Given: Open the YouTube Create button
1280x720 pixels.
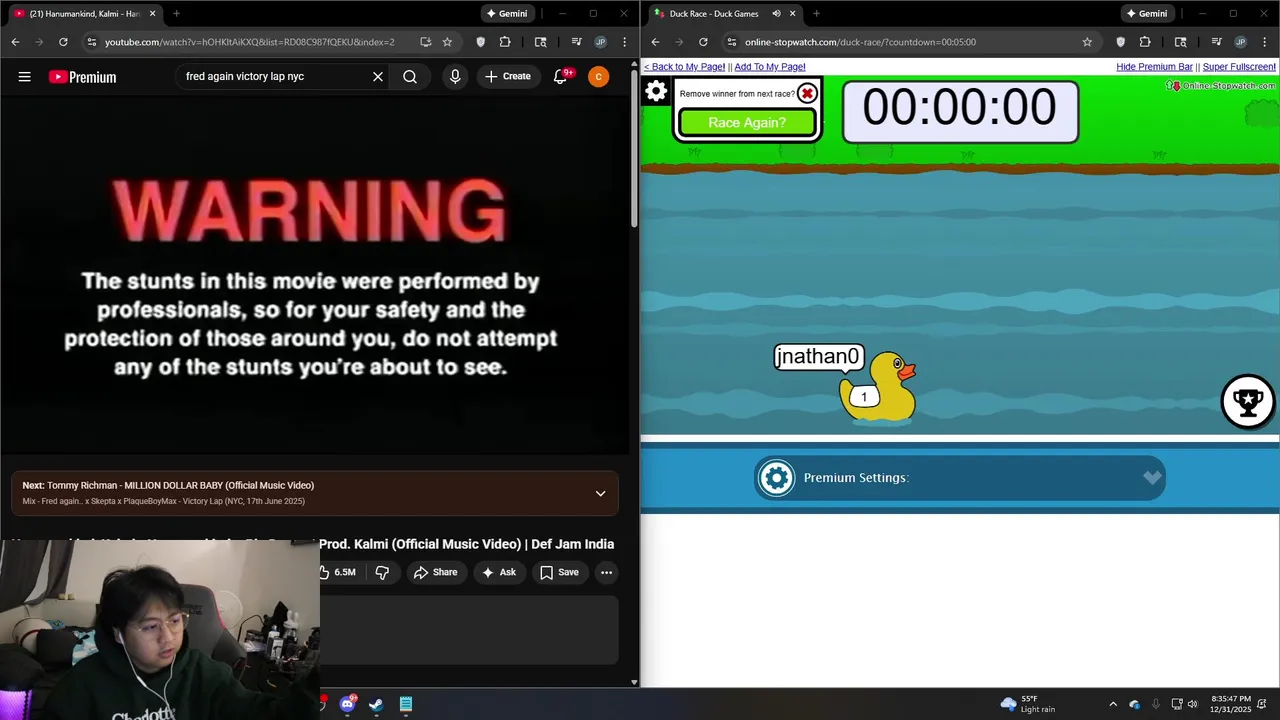Looking at the screenshot, I should (x=508, y=77).
